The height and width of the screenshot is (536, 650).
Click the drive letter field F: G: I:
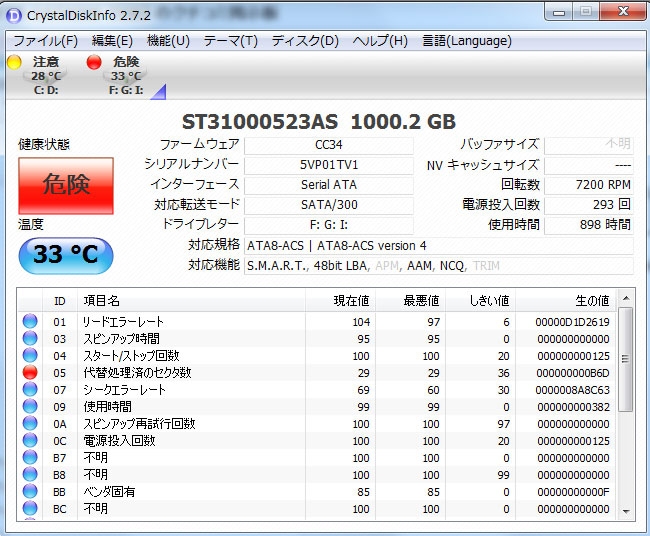coord(329,225)
